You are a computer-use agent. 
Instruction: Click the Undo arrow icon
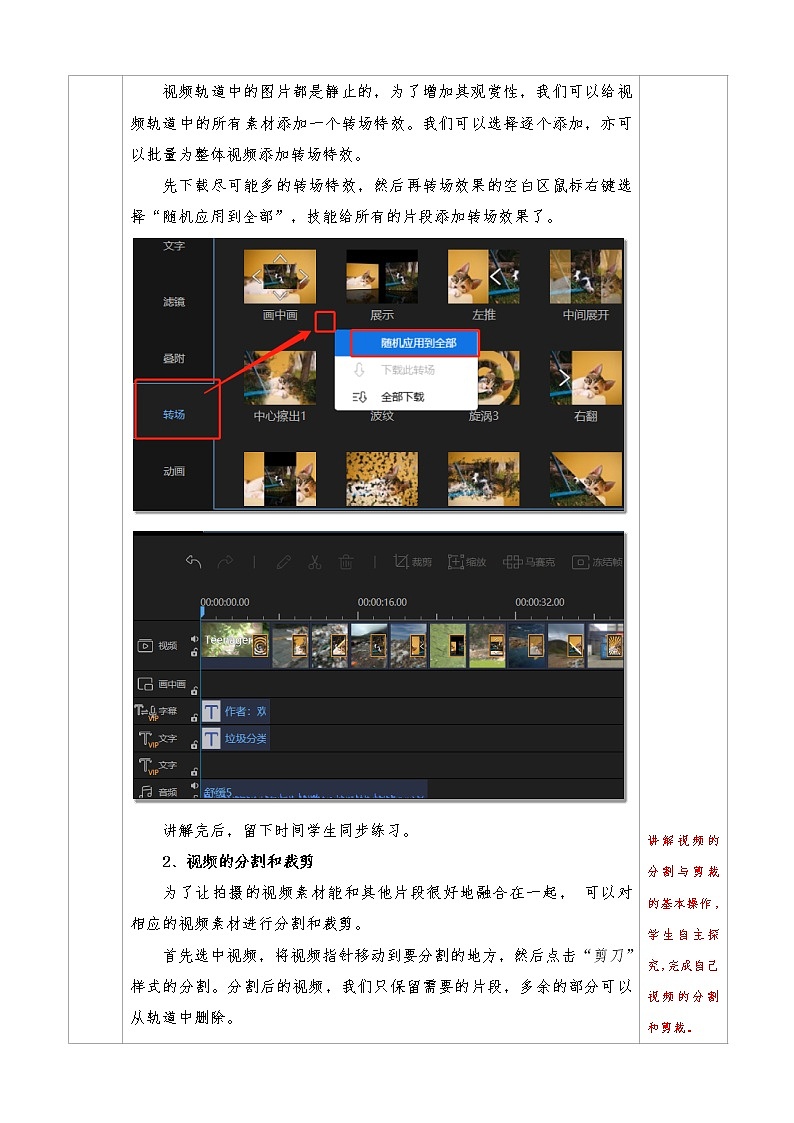point(193,562)
